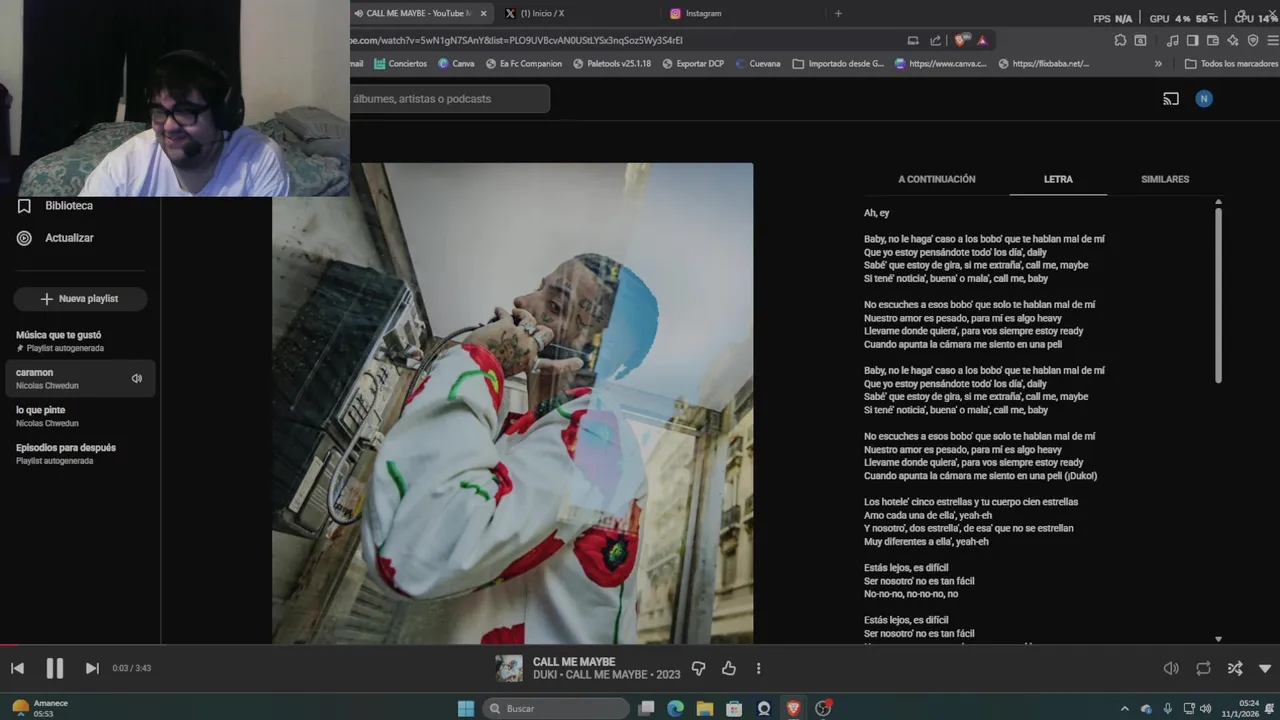Collapse the player page with the down arrow
Viewport: 1280px width, 720px height.
pos(1265,668)
